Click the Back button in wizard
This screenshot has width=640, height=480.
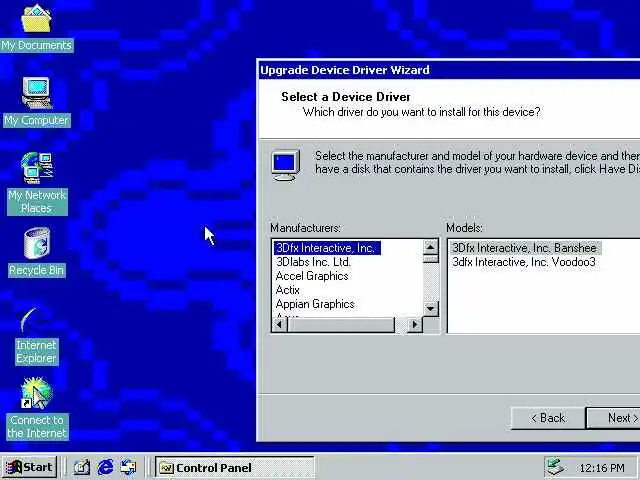[x=548, y=418]
